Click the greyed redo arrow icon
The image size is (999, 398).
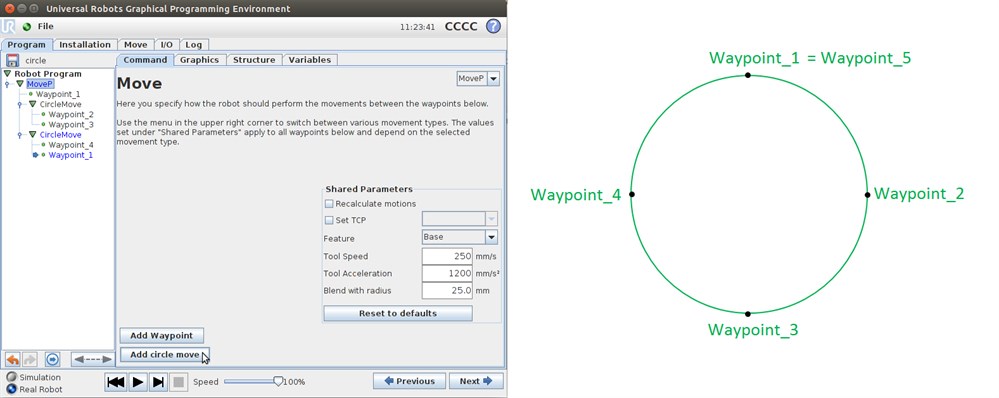(x=29, y=359)
